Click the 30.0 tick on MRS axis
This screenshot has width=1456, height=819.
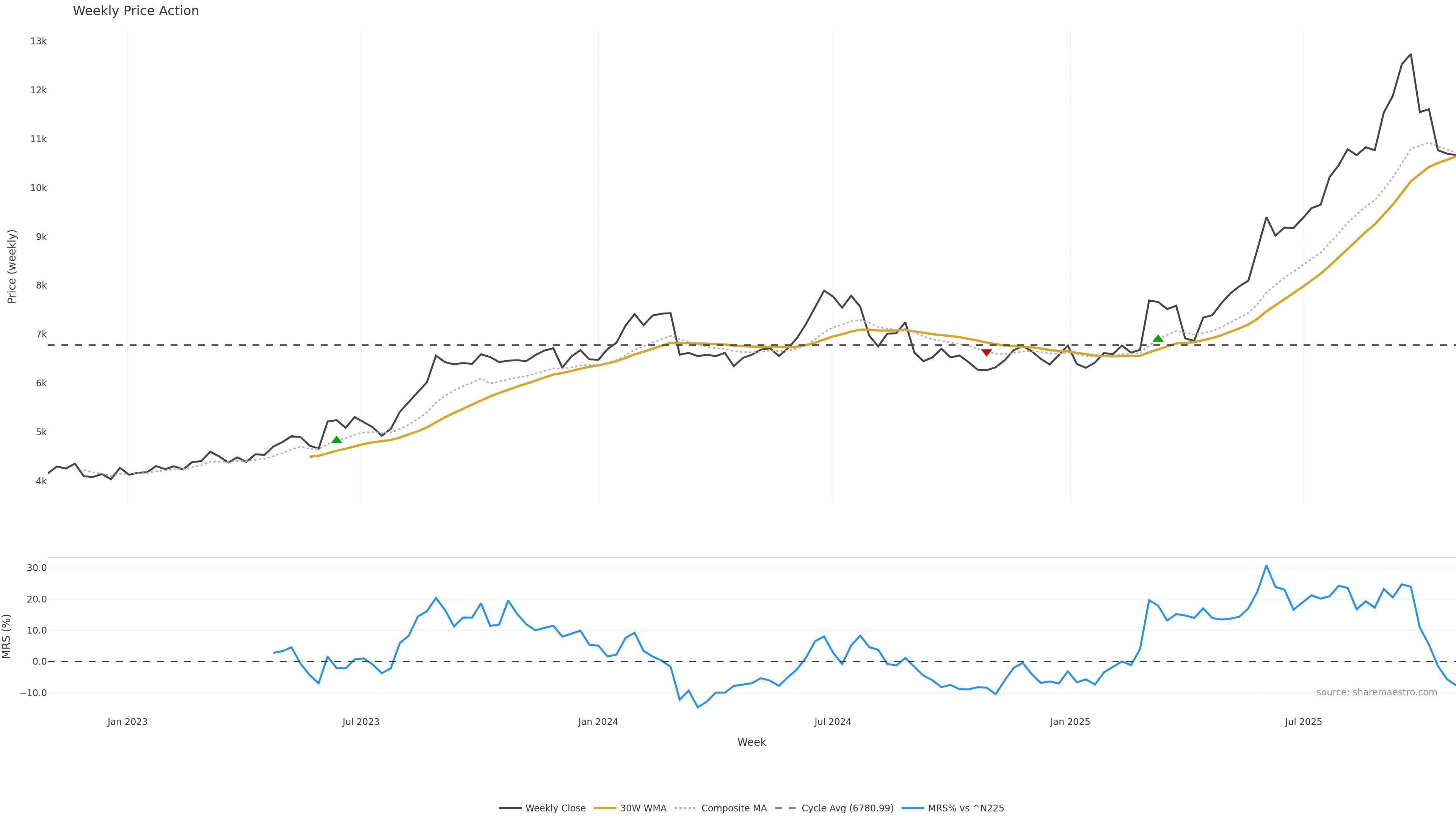tap(36, 568)
